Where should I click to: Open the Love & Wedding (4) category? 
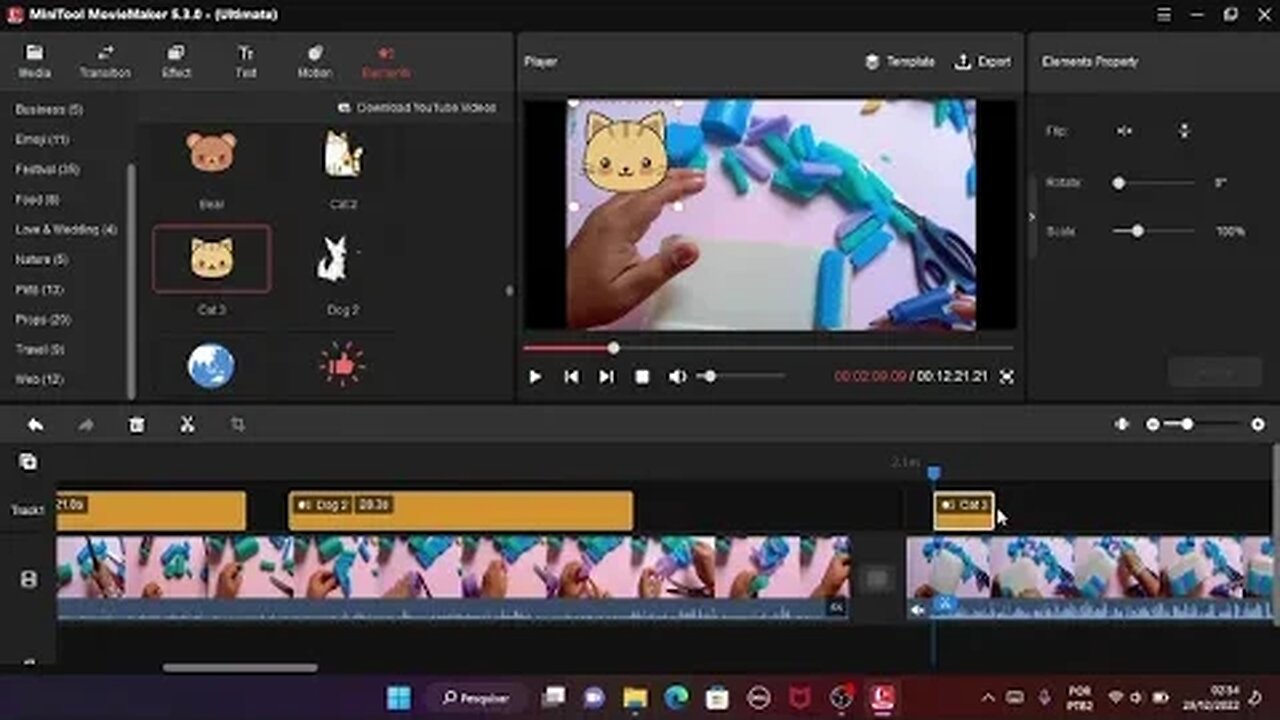(66, 229)
